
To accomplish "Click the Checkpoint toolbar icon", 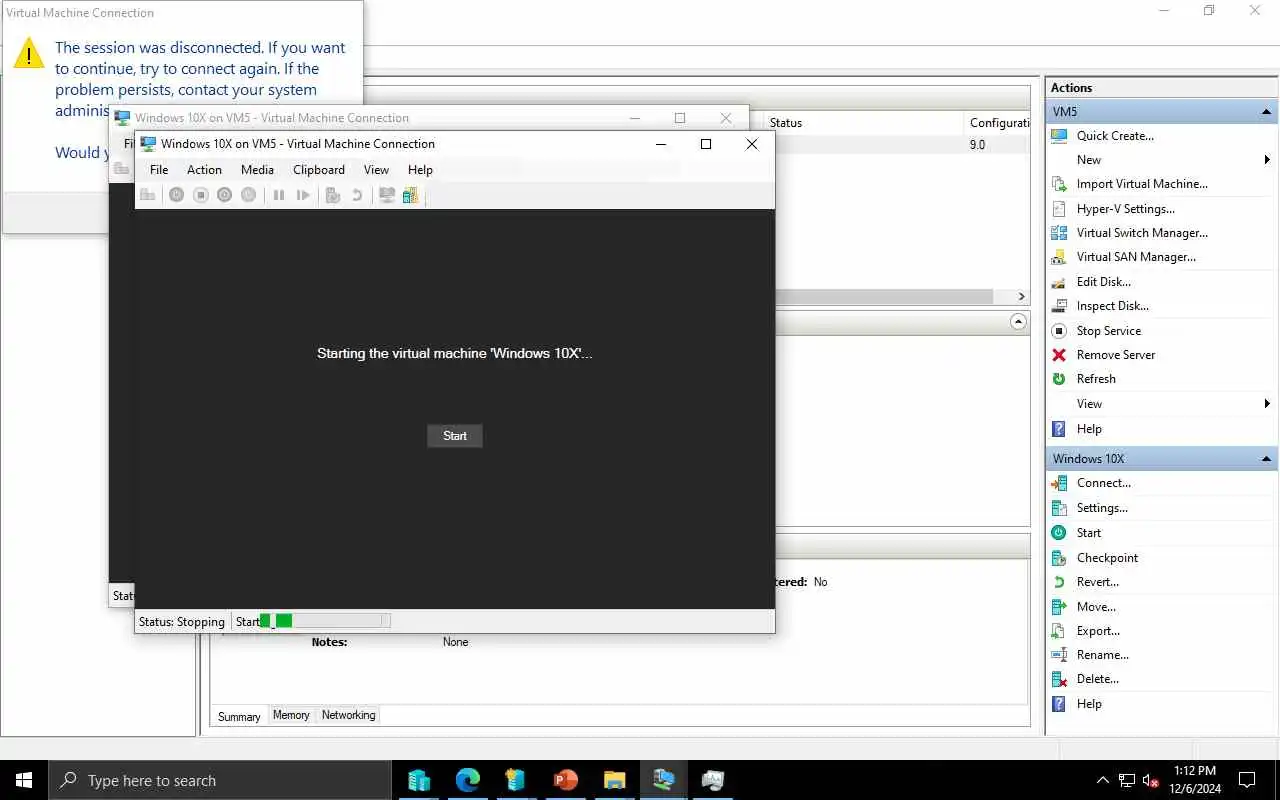I will click(334, 195).
